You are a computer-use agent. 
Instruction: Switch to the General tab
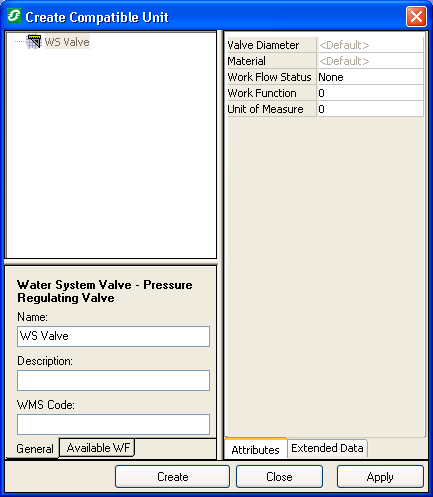[35, 449]
